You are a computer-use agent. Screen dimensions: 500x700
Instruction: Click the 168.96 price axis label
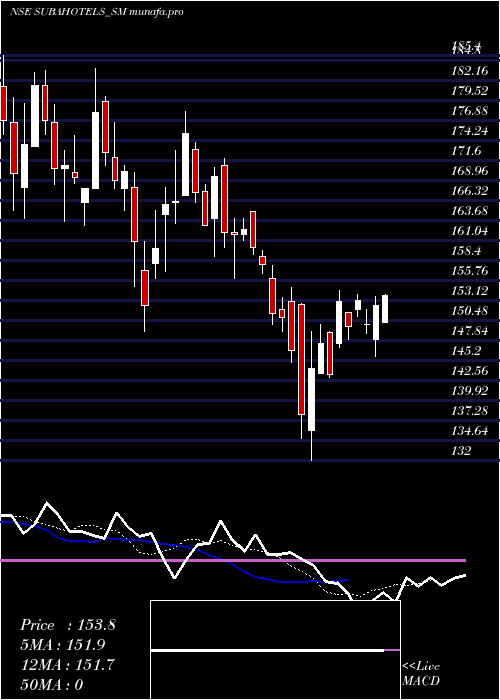click(x=470, y=171)
